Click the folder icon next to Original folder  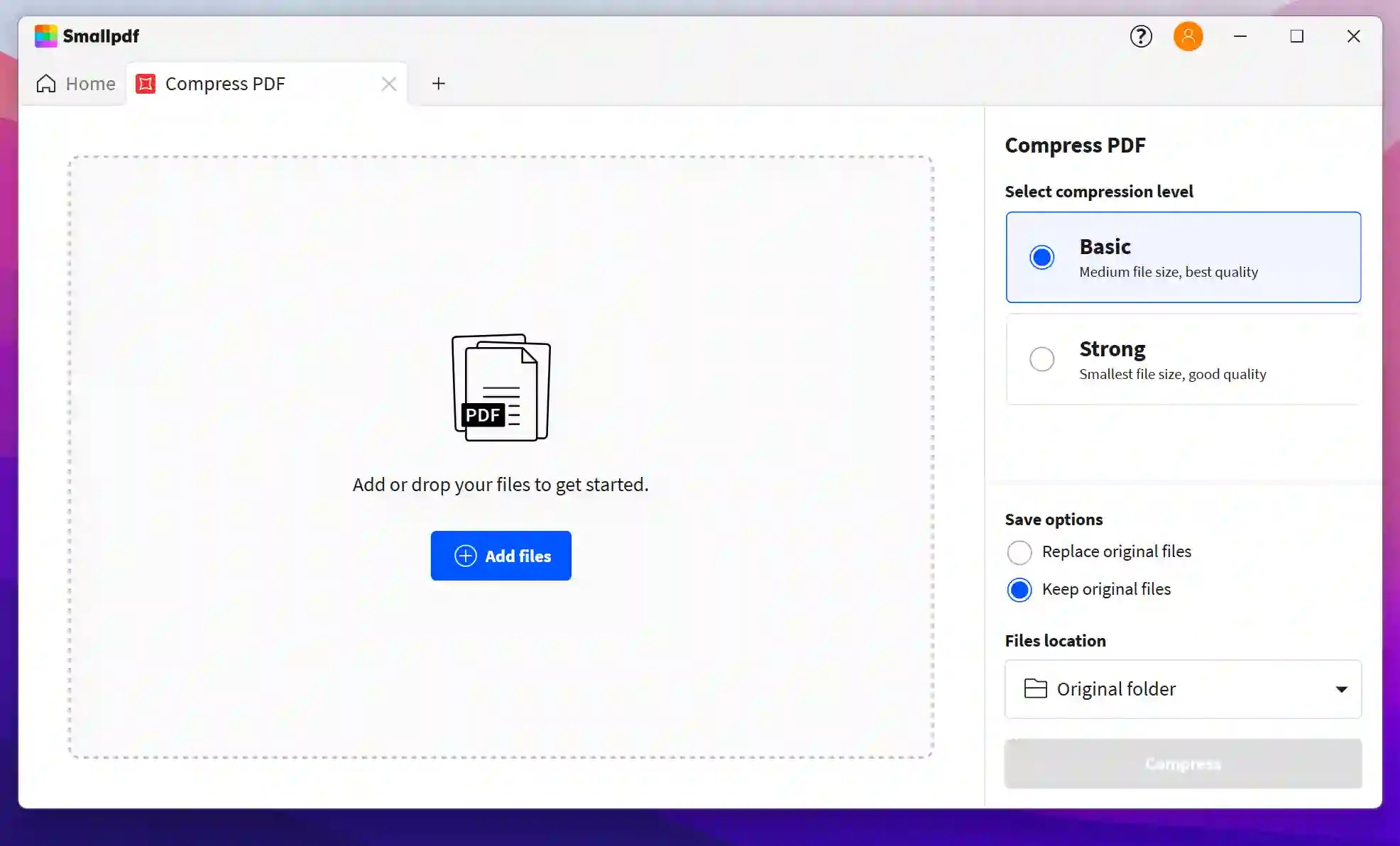pyautogui.click(x=1036, y=688)
